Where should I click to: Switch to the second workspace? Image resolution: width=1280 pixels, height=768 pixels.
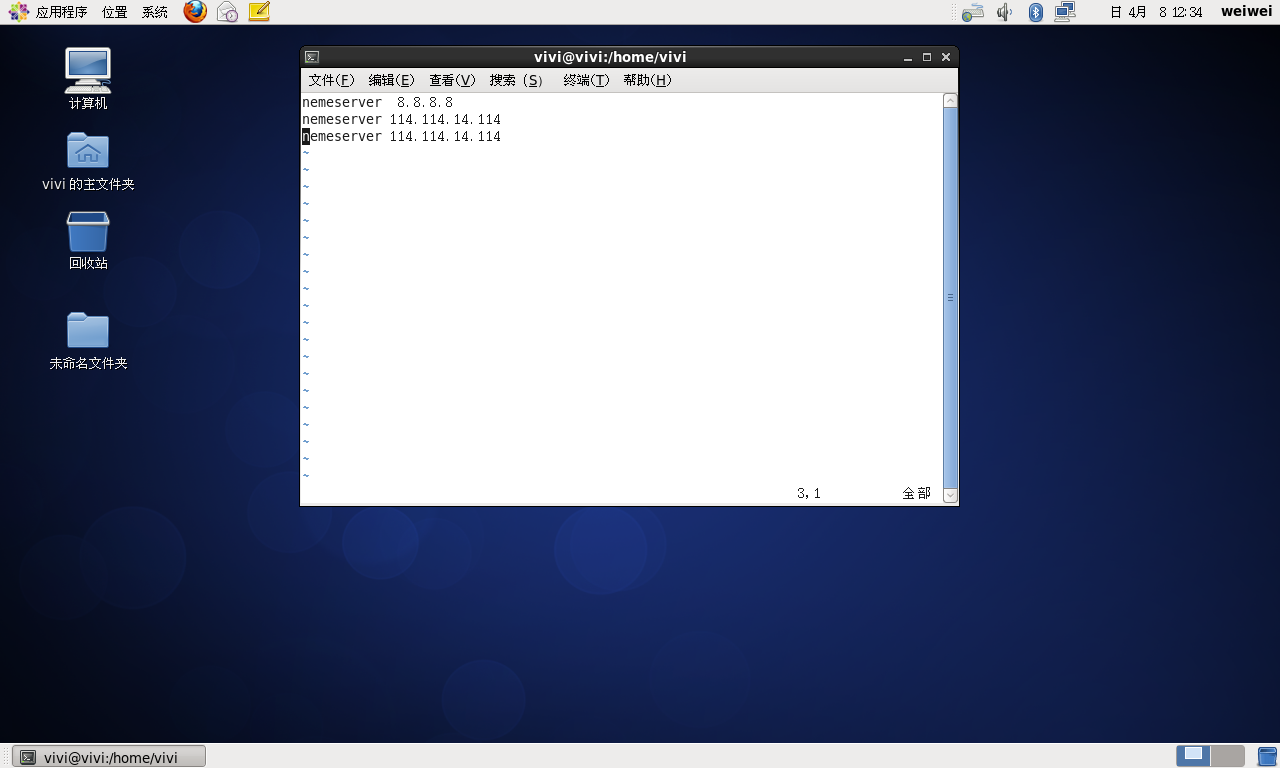1228,756
